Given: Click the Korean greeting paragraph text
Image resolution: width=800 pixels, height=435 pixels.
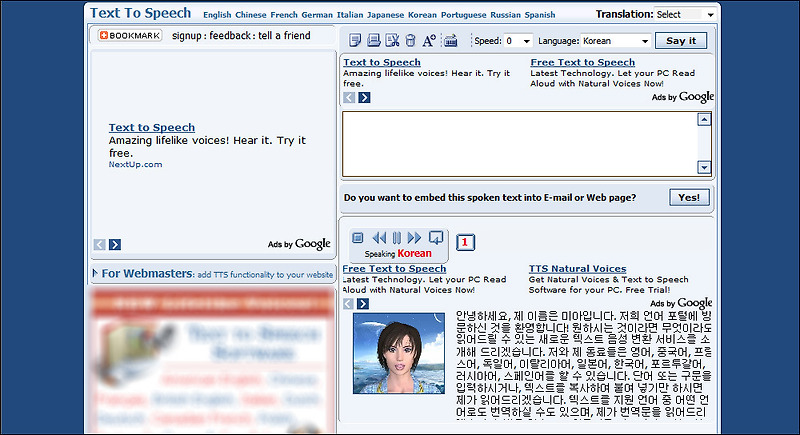Looking at the screenshot, I should 583,365.
